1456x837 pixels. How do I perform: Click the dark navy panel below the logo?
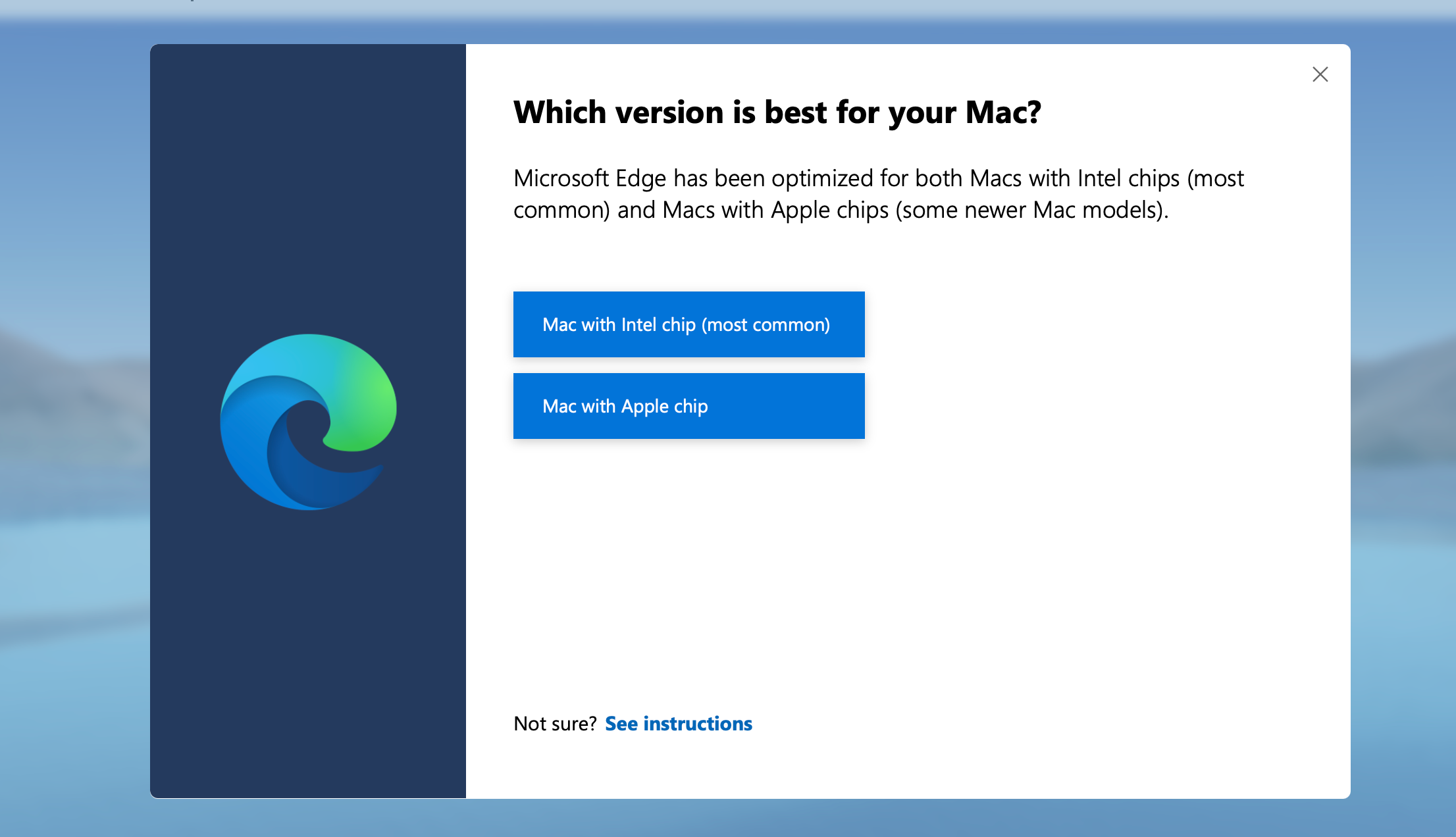(x=308, y=658)
